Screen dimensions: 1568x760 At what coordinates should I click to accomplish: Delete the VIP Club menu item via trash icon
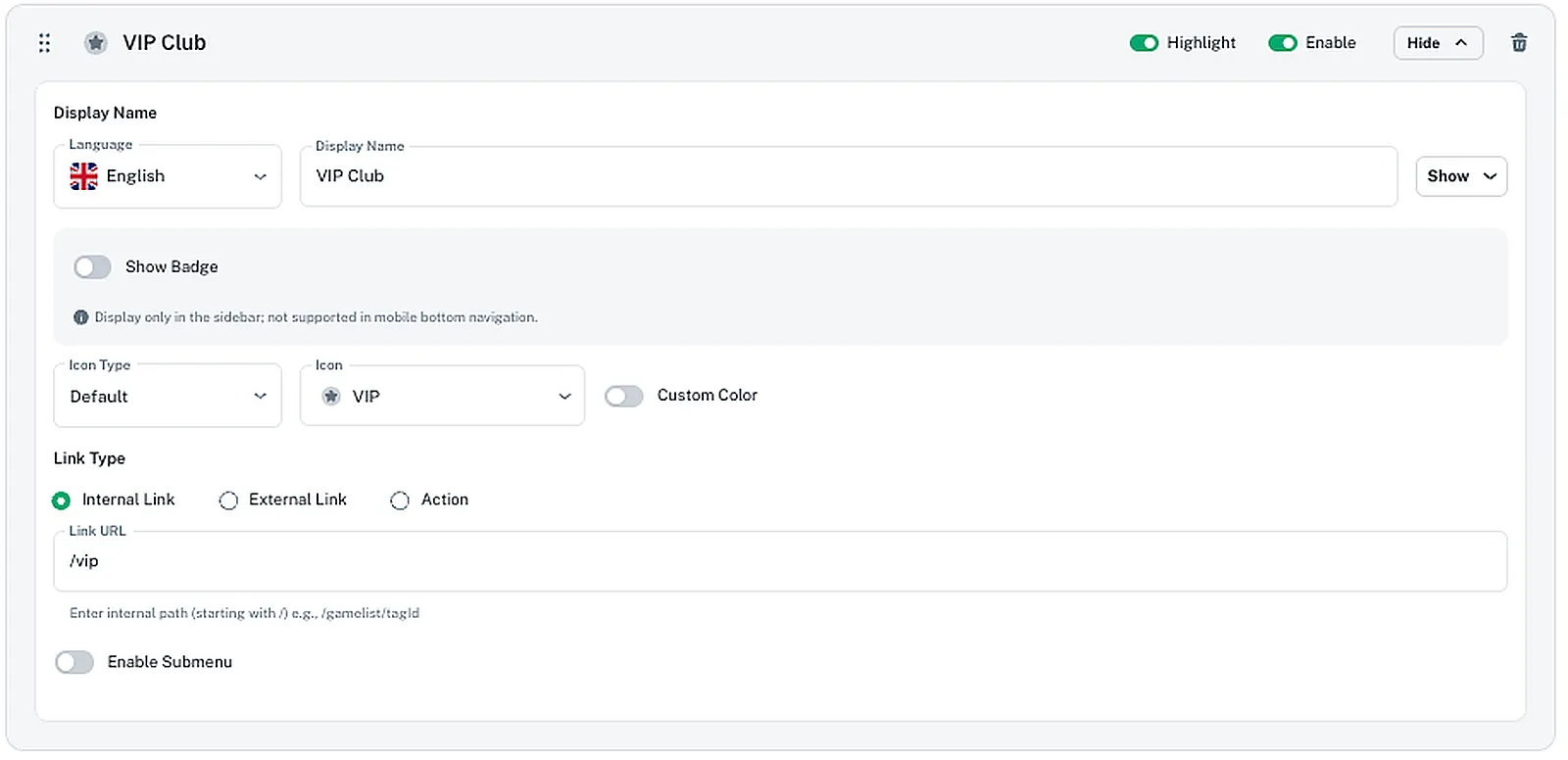pyautogui.click(x=1519, y=43)
